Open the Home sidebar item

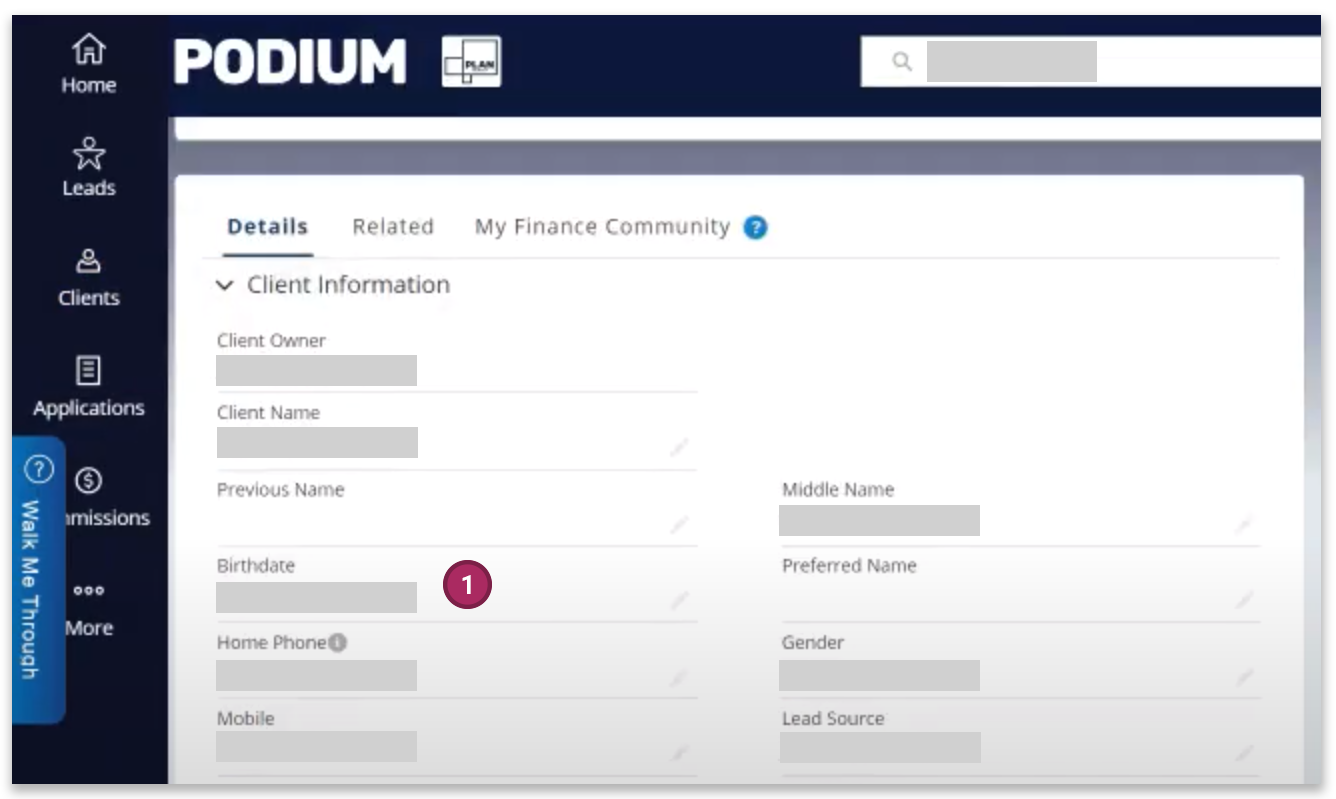89,64
